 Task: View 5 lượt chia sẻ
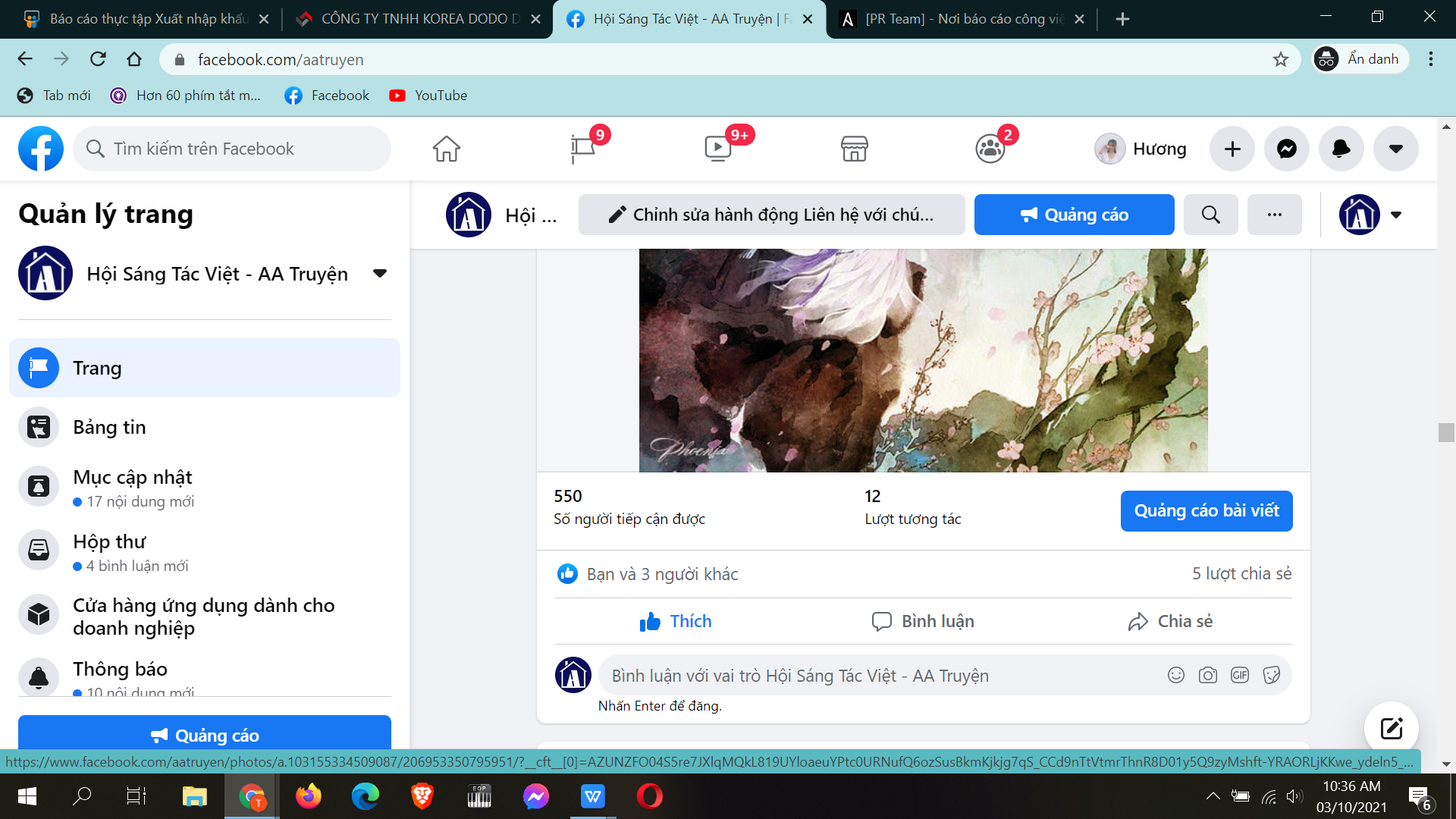(x=1241, y=573)
